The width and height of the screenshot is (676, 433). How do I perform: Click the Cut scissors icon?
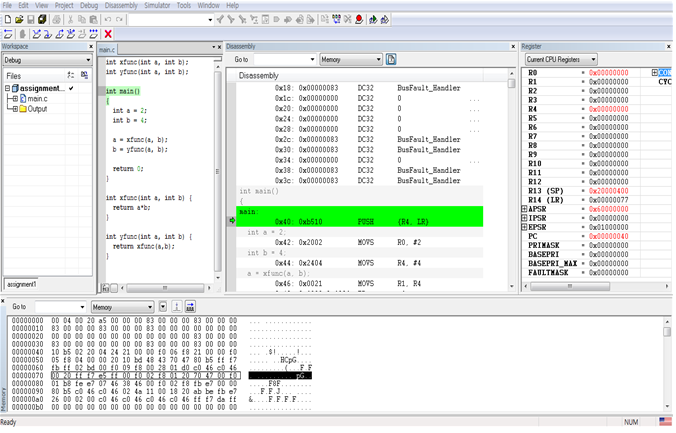pyautogui.click(x=70, y=20)
